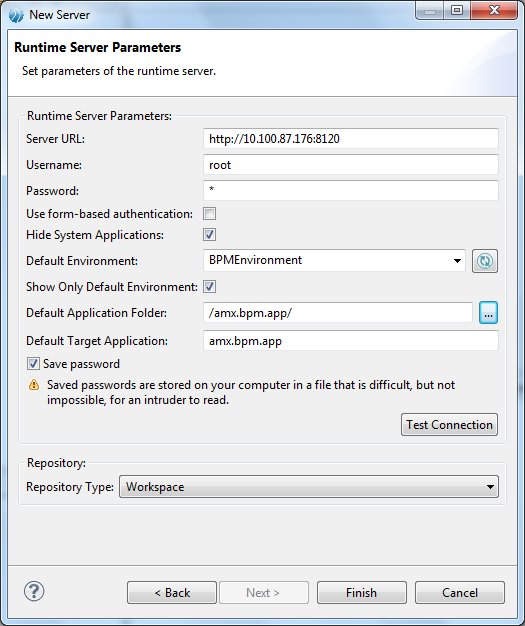Minimize the New Server dialog
This screenshot has height=626, width=525.
click(x=430, y=10)
